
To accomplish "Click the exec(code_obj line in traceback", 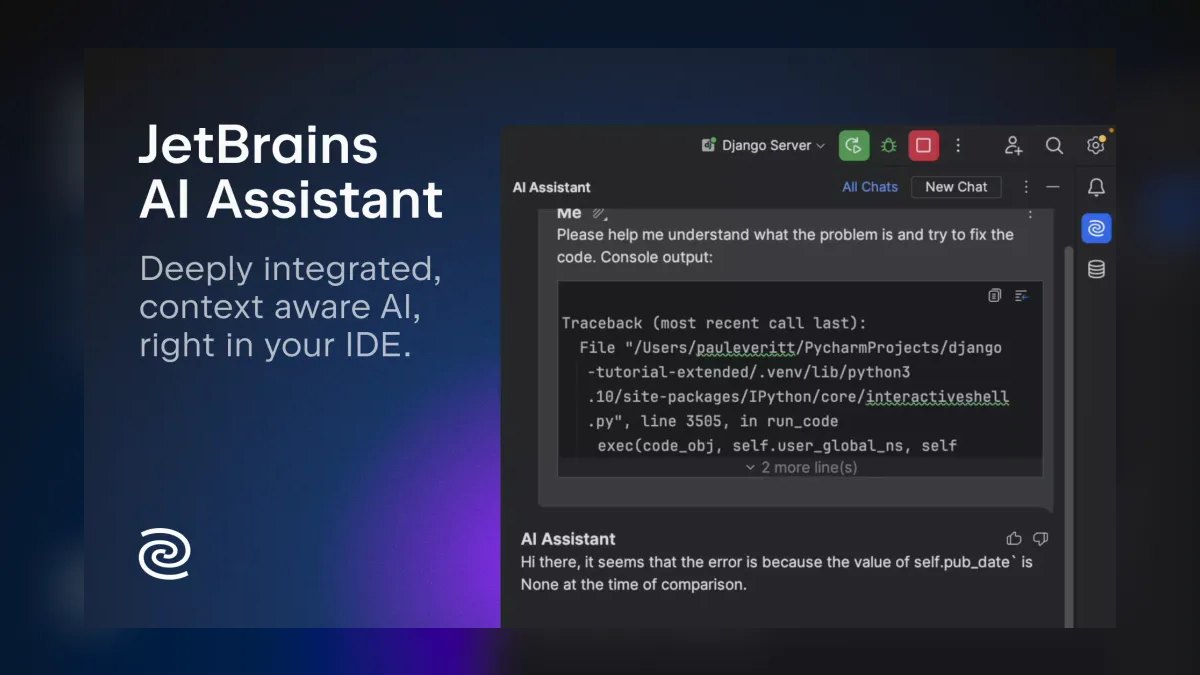I will tap(777, 446).
